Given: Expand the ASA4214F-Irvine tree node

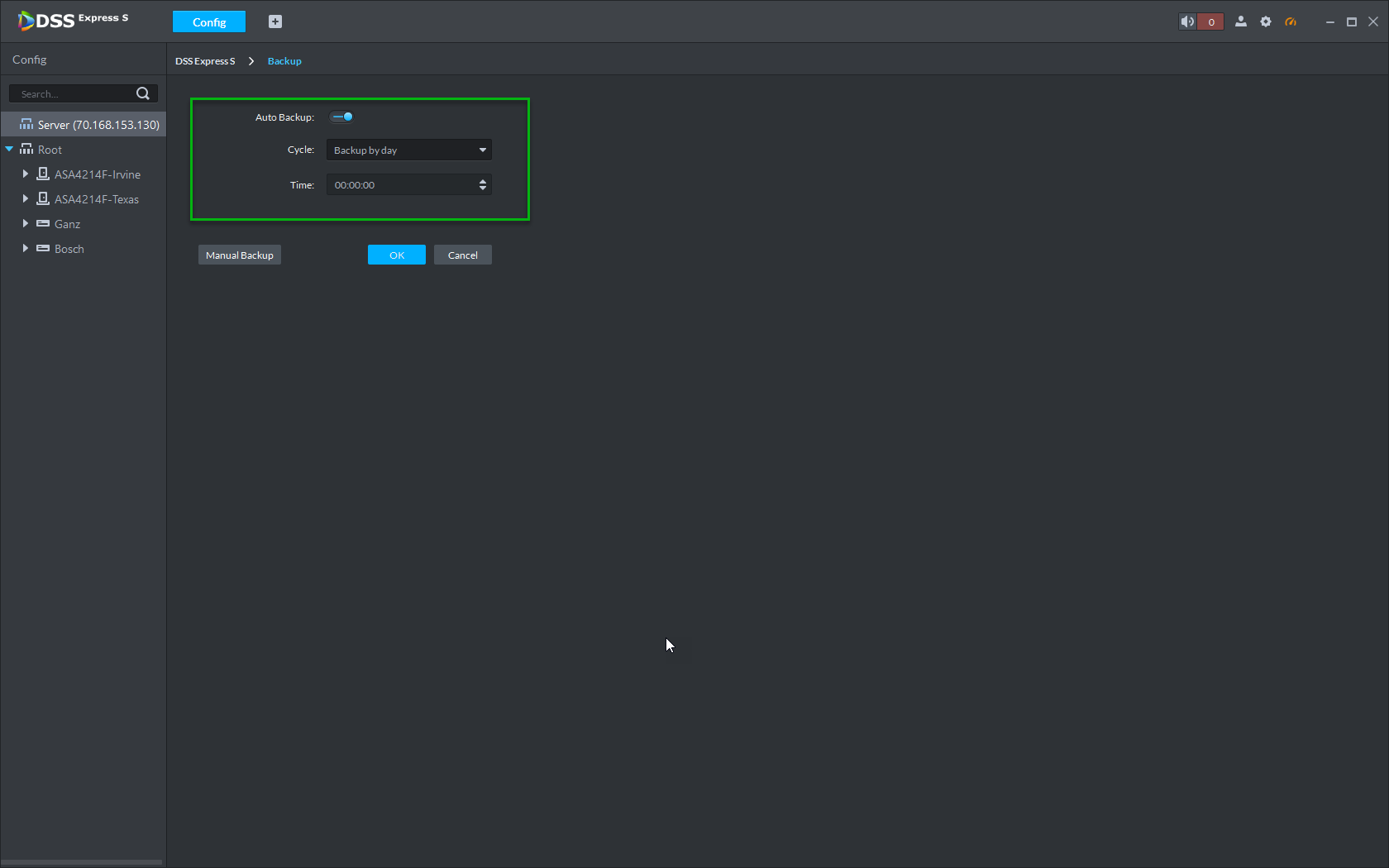Looking at the screenshot, I should click(25, 174).
